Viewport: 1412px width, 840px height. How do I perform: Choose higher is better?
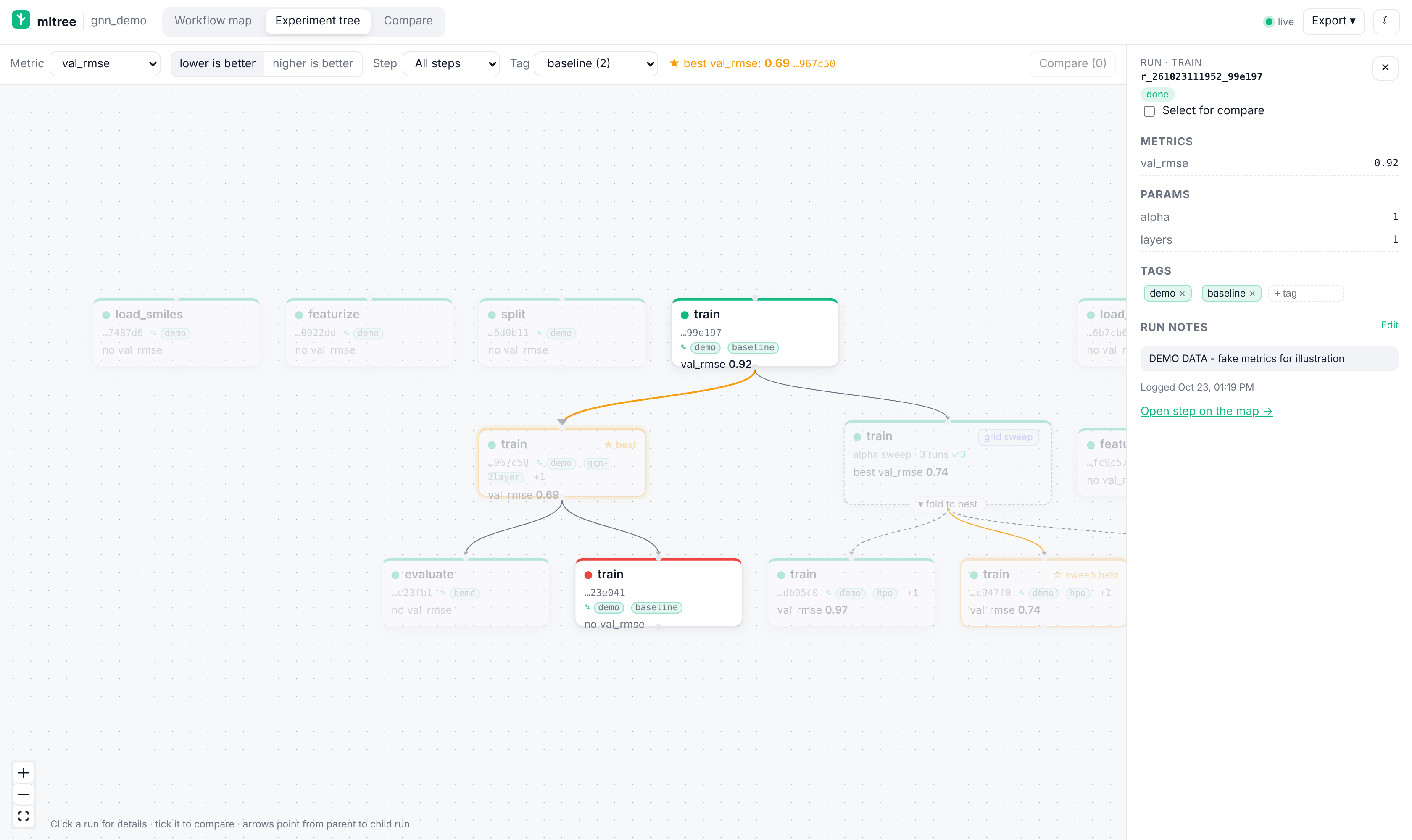coord(313,63)
